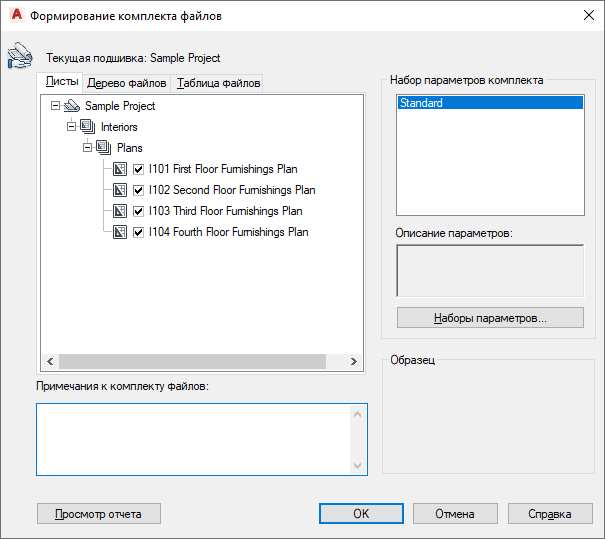Click into the Примечания к комплекту файлов field
This screenshot has height=539, width=605.
(x=195, y=439)
